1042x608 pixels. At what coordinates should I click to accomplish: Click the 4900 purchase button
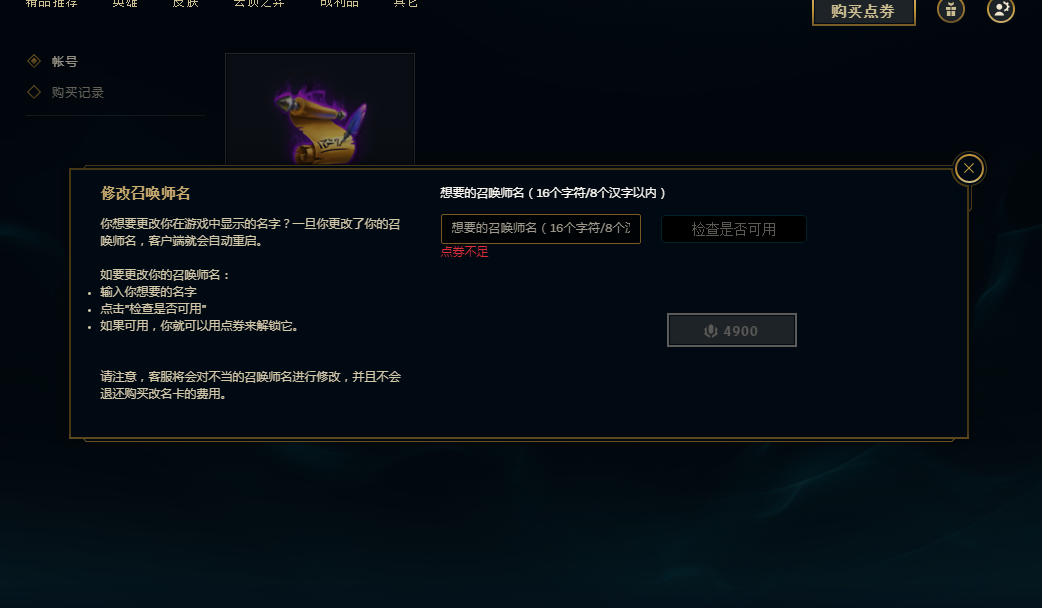point(732,330)
